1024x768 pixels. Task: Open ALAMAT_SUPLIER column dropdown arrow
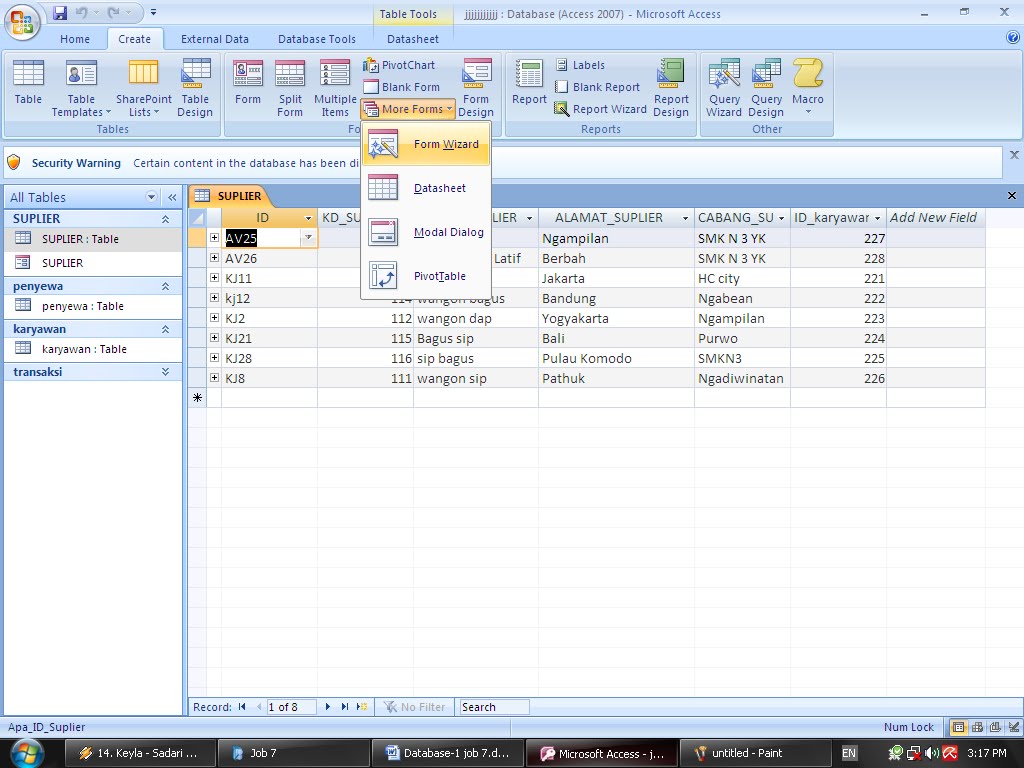tap(685, 218)
